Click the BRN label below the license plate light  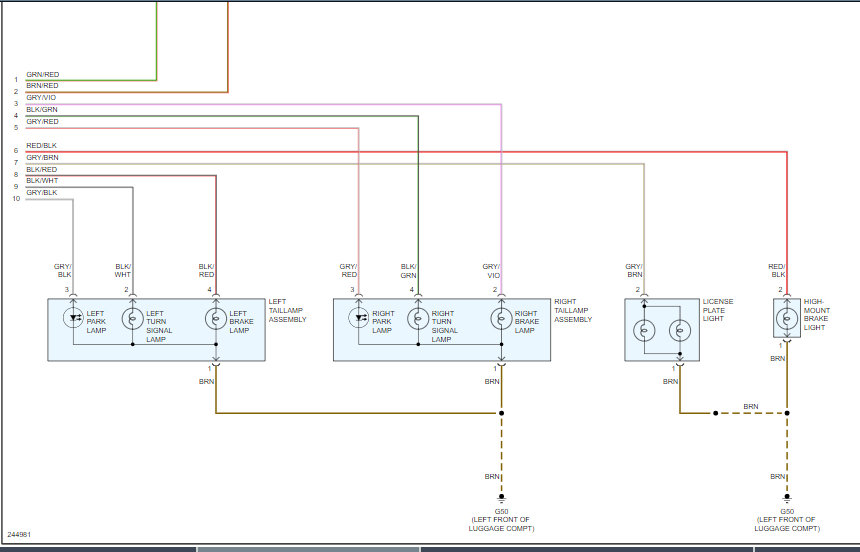(x=670, y=381)
